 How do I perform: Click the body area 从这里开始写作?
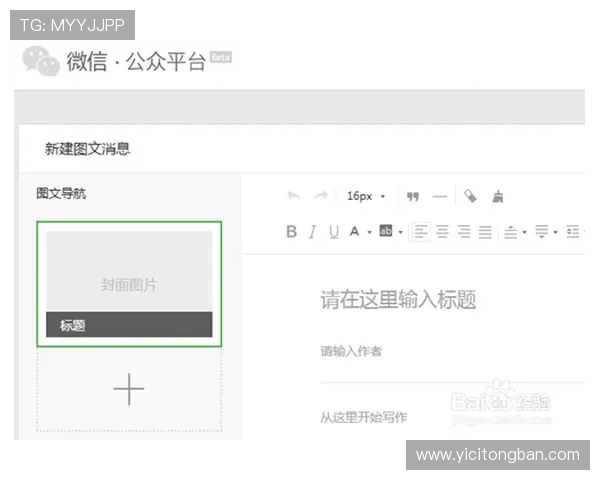[x=364, y=417]
